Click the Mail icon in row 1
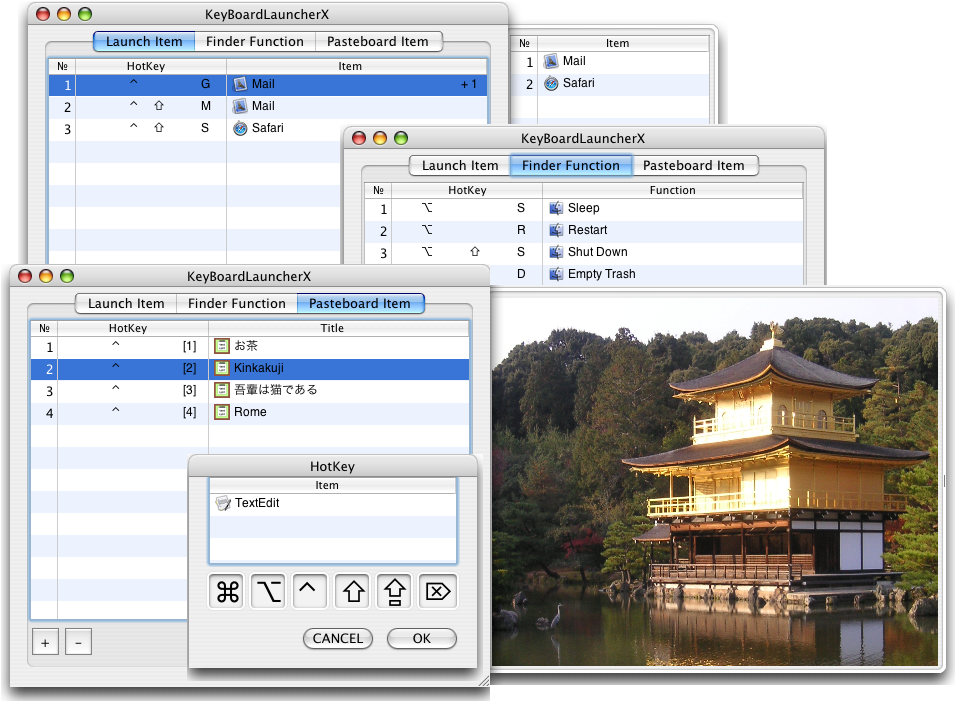Screen dimensions: 956x702 coord(239,84)
